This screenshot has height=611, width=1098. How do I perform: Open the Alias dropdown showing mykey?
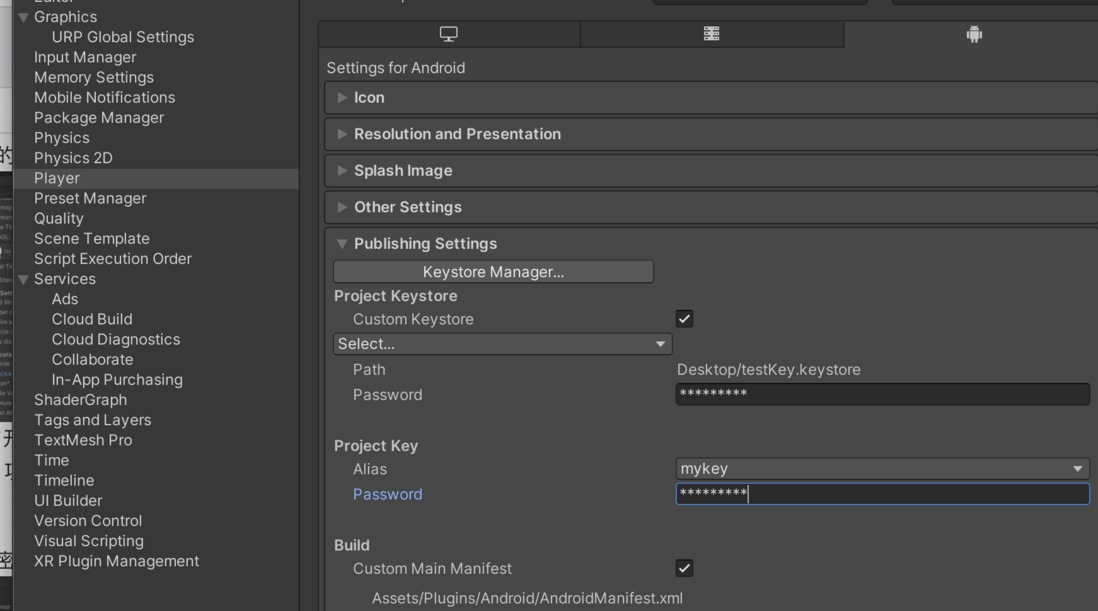point(882,468)
